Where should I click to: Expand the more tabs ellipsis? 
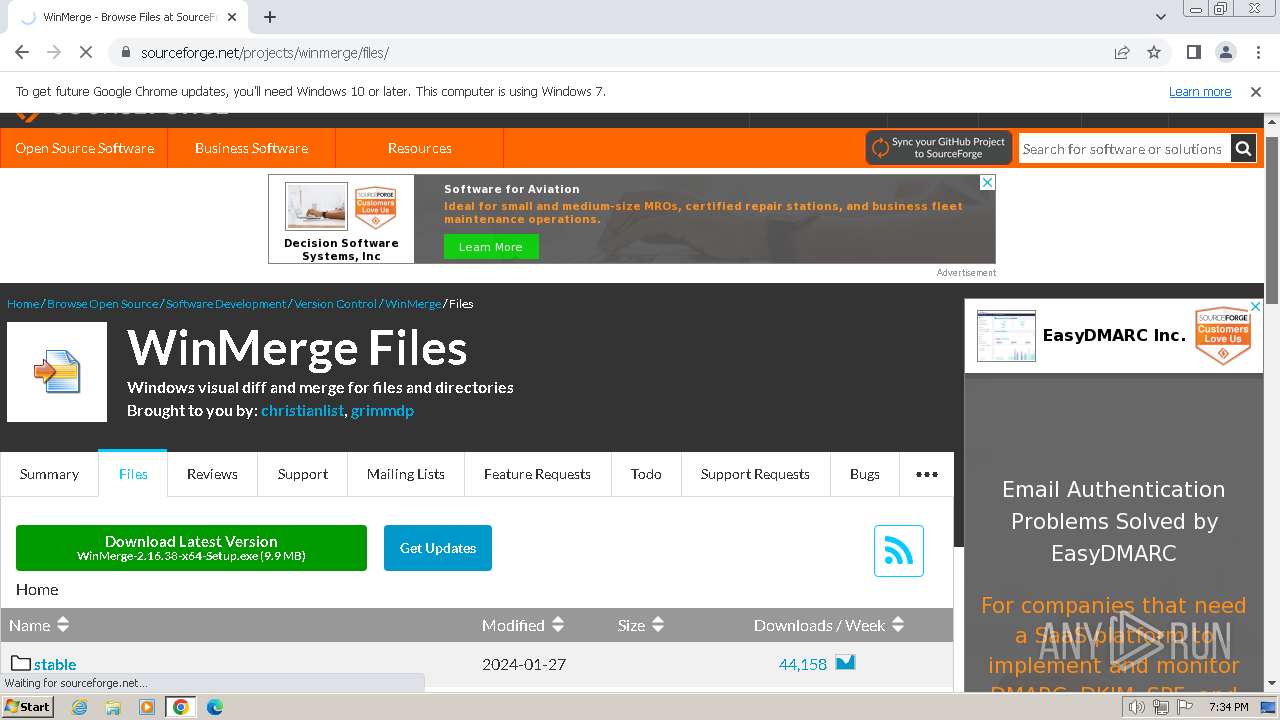coord(927,474)
